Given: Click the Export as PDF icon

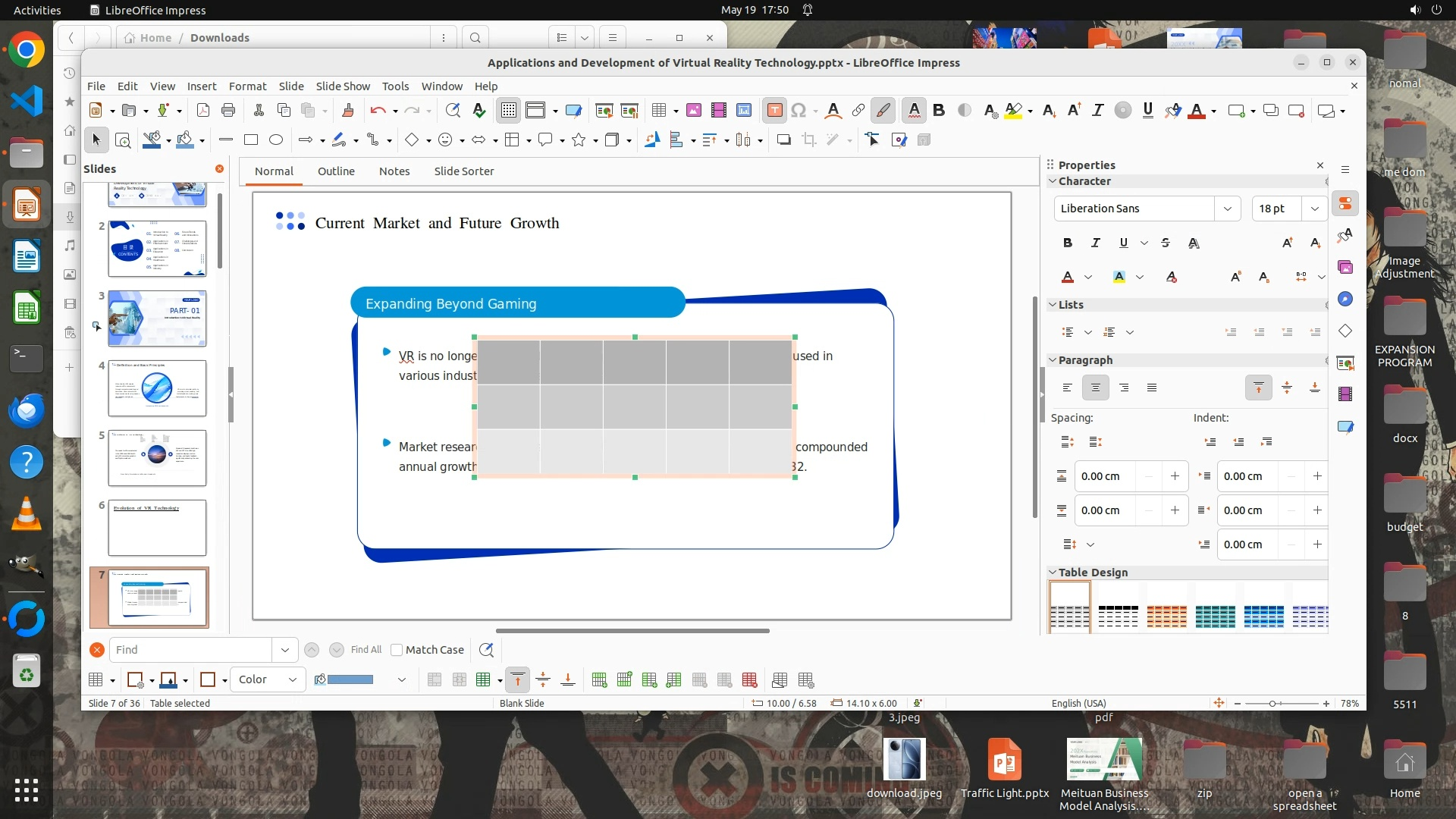Looking at the screenshot, I should point(203,111).
